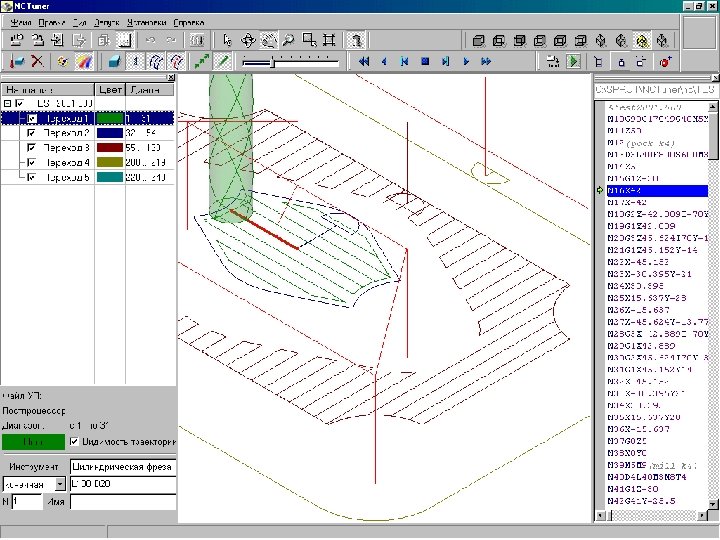Viewport: 720px width, 540px height.
Task: Click the zoom magnifier tool icon
Action: coord(288,40)
